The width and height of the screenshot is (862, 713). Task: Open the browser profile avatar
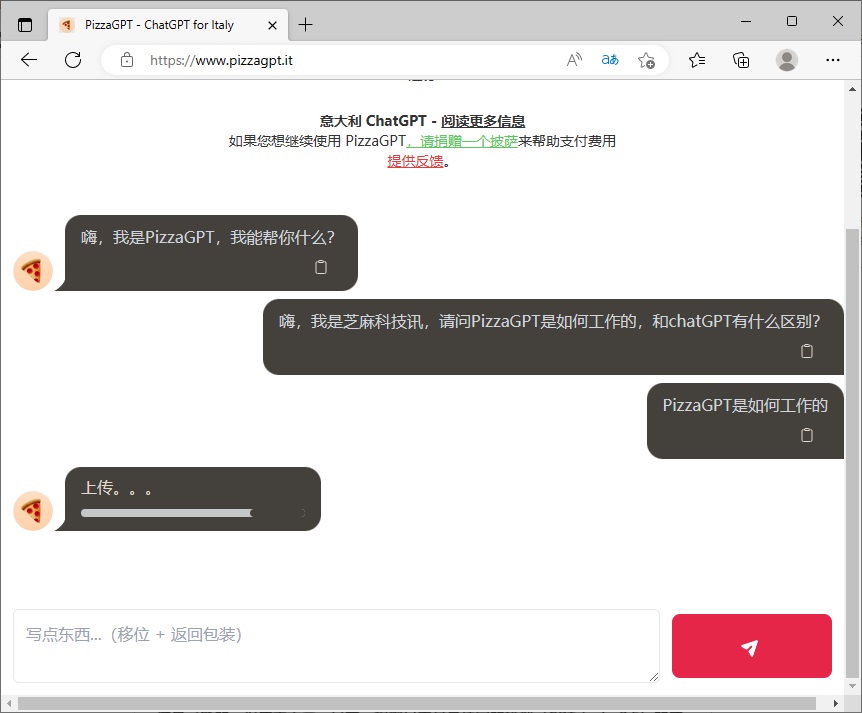point(787,60)
